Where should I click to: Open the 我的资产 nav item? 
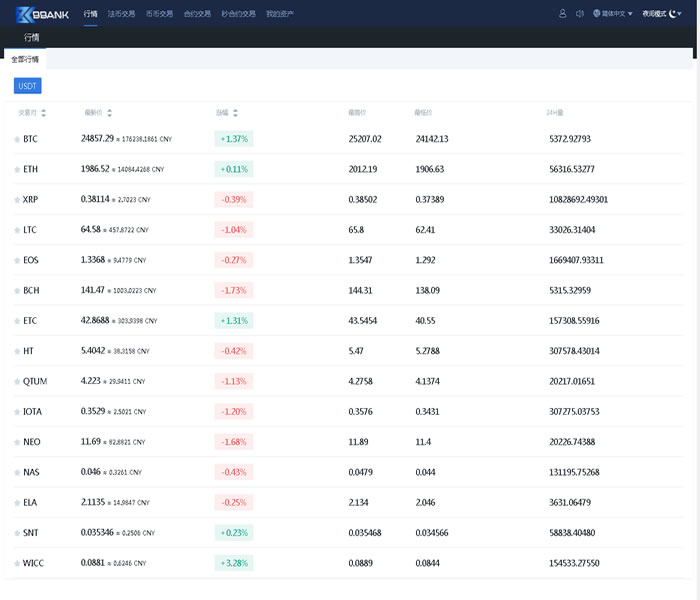[x=280, y=14]
